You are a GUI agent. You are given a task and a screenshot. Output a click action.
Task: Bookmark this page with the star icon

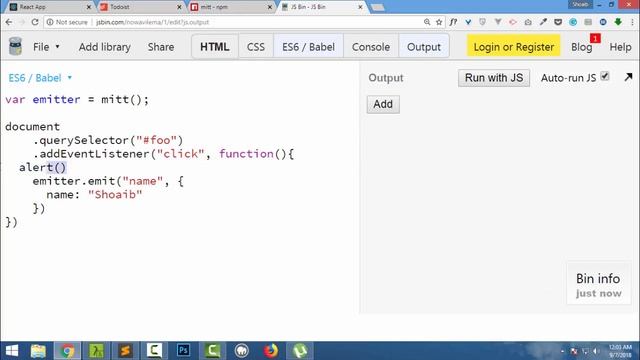tap(439, 22)
